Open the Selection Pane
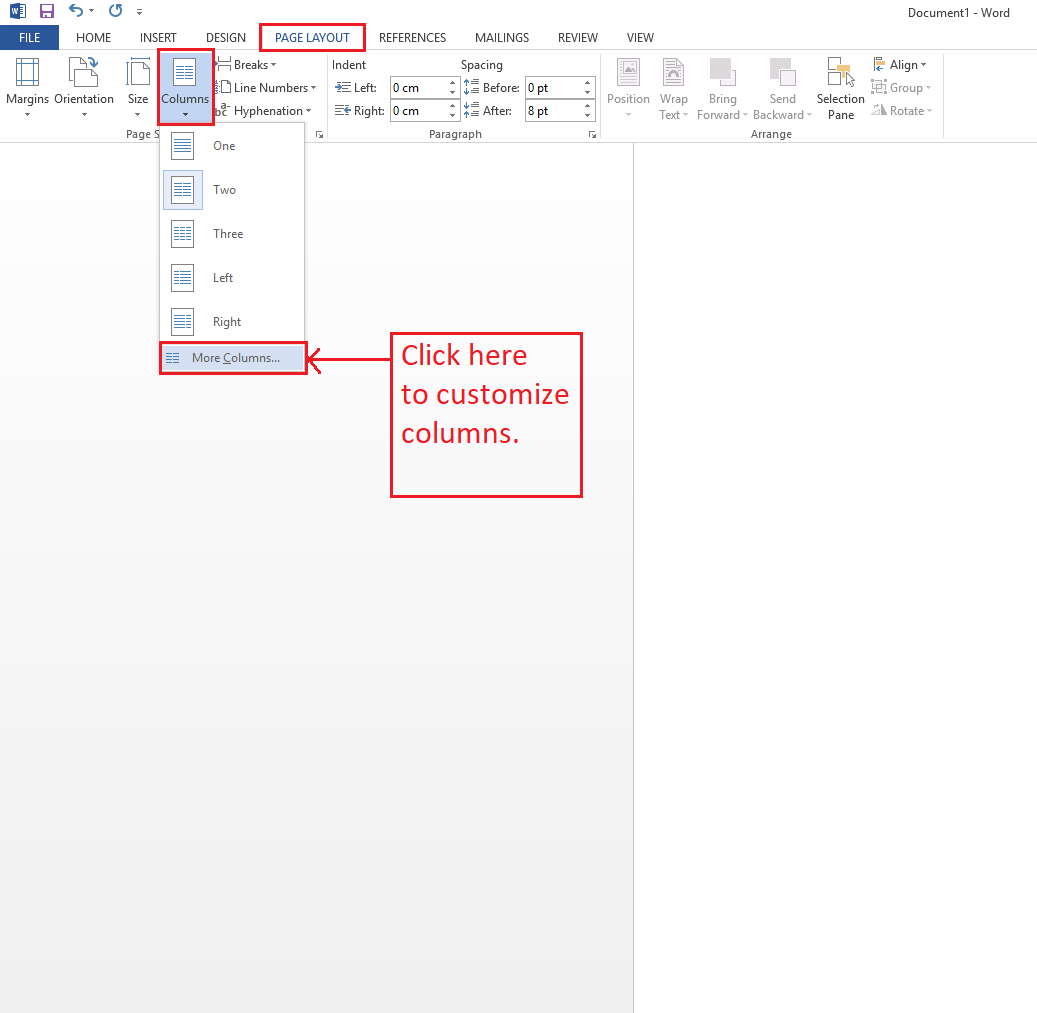The height and width of the screenshot is (1013, 1037). [x=840, y=88]
